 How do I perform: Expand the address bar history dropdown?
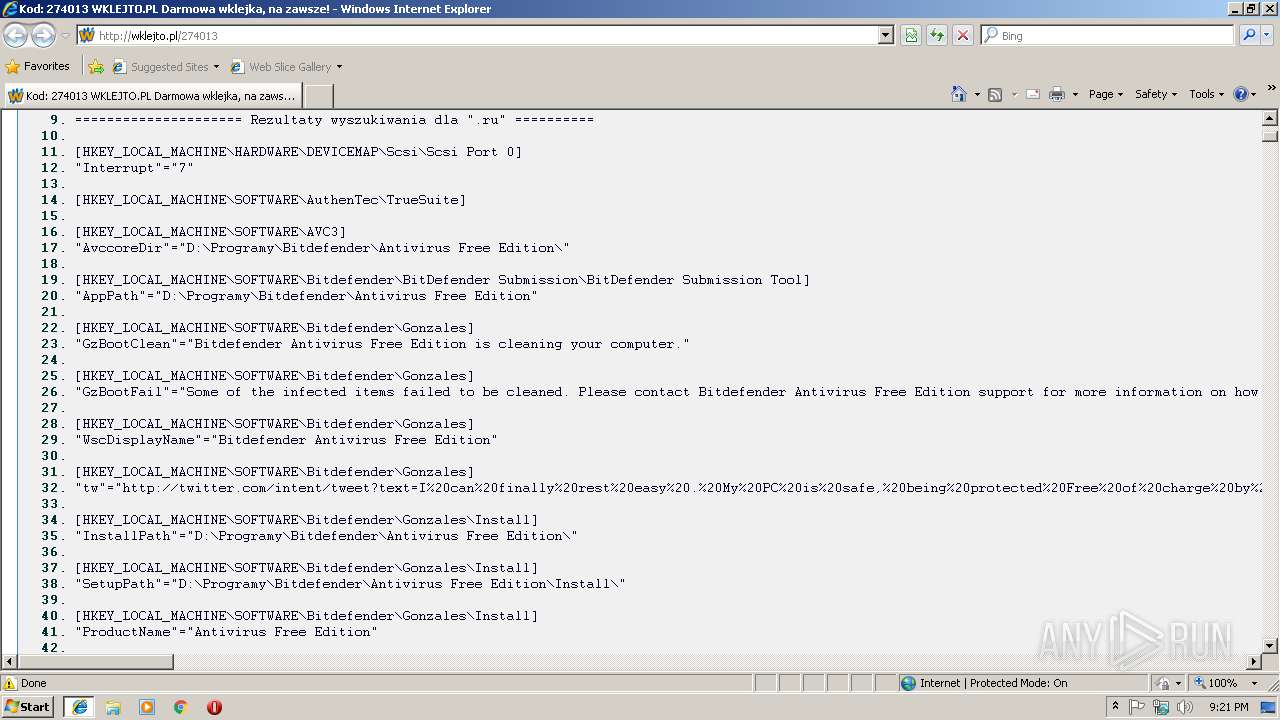point(886,35)
